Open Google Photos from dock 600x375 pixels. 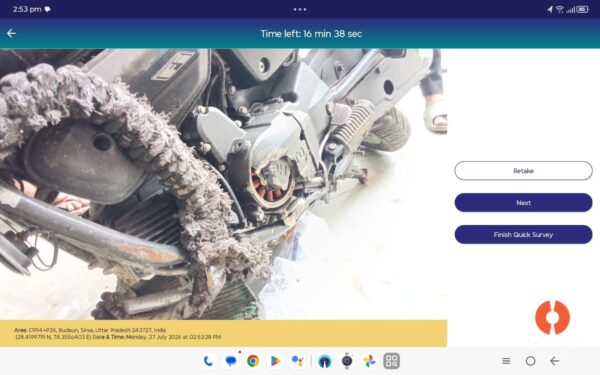click(369, 361)
